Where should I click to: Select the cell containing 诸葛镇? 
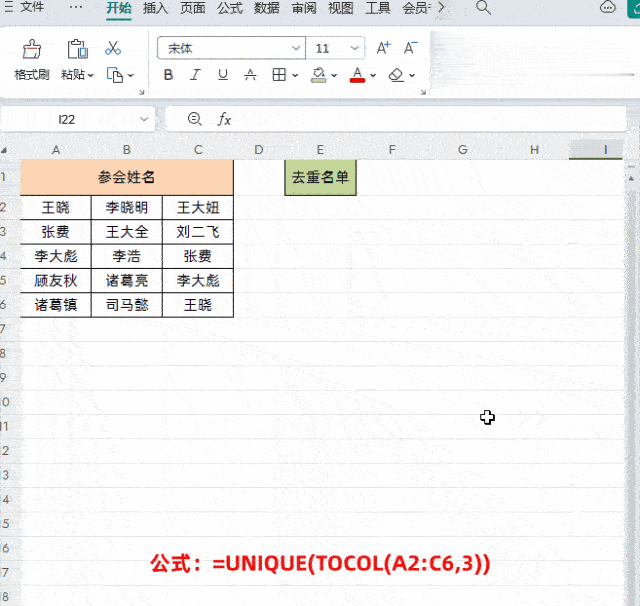(x=56, y=305)
